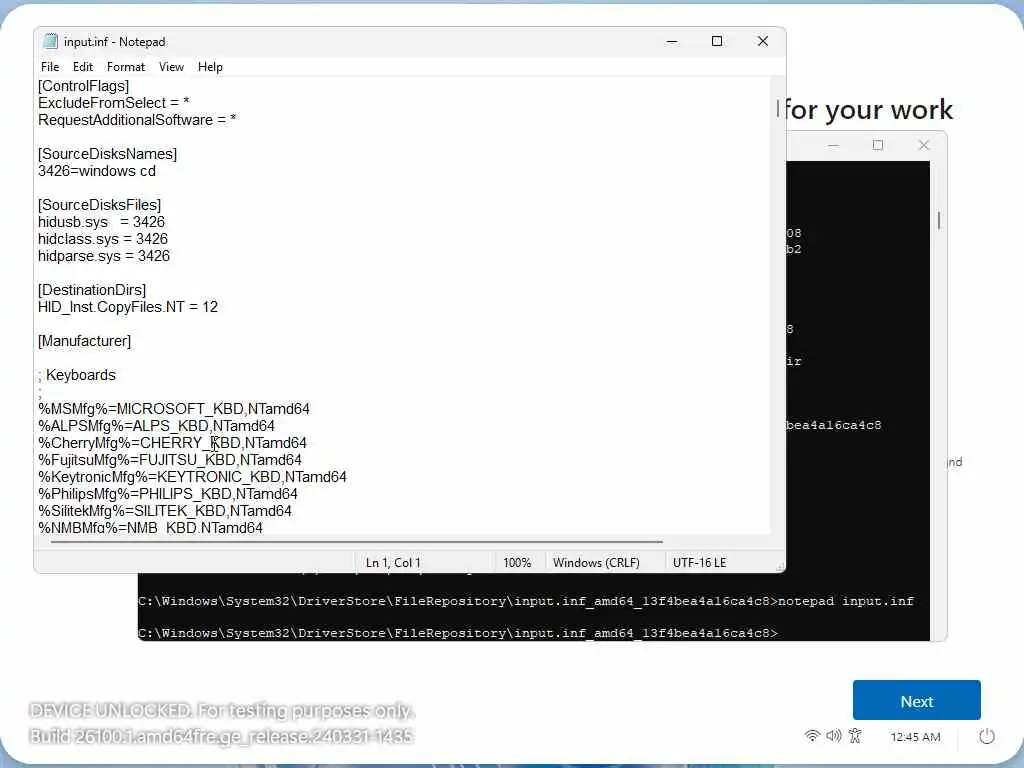Click the hidparse.sys = 3426 line
The height and width of the screenshot is (768, 1024).
[104, 256]
